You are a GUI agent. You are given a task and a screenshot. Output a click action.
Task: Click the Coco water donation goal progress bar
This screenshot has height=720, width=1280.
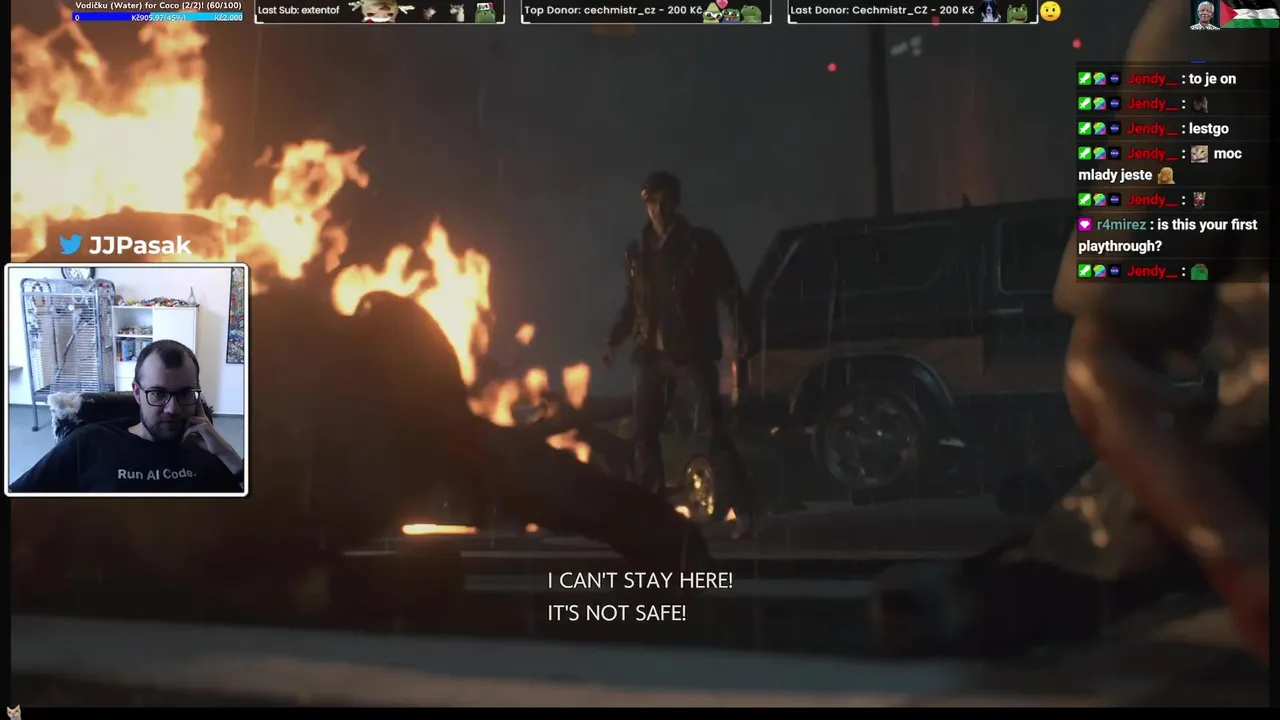158,17
